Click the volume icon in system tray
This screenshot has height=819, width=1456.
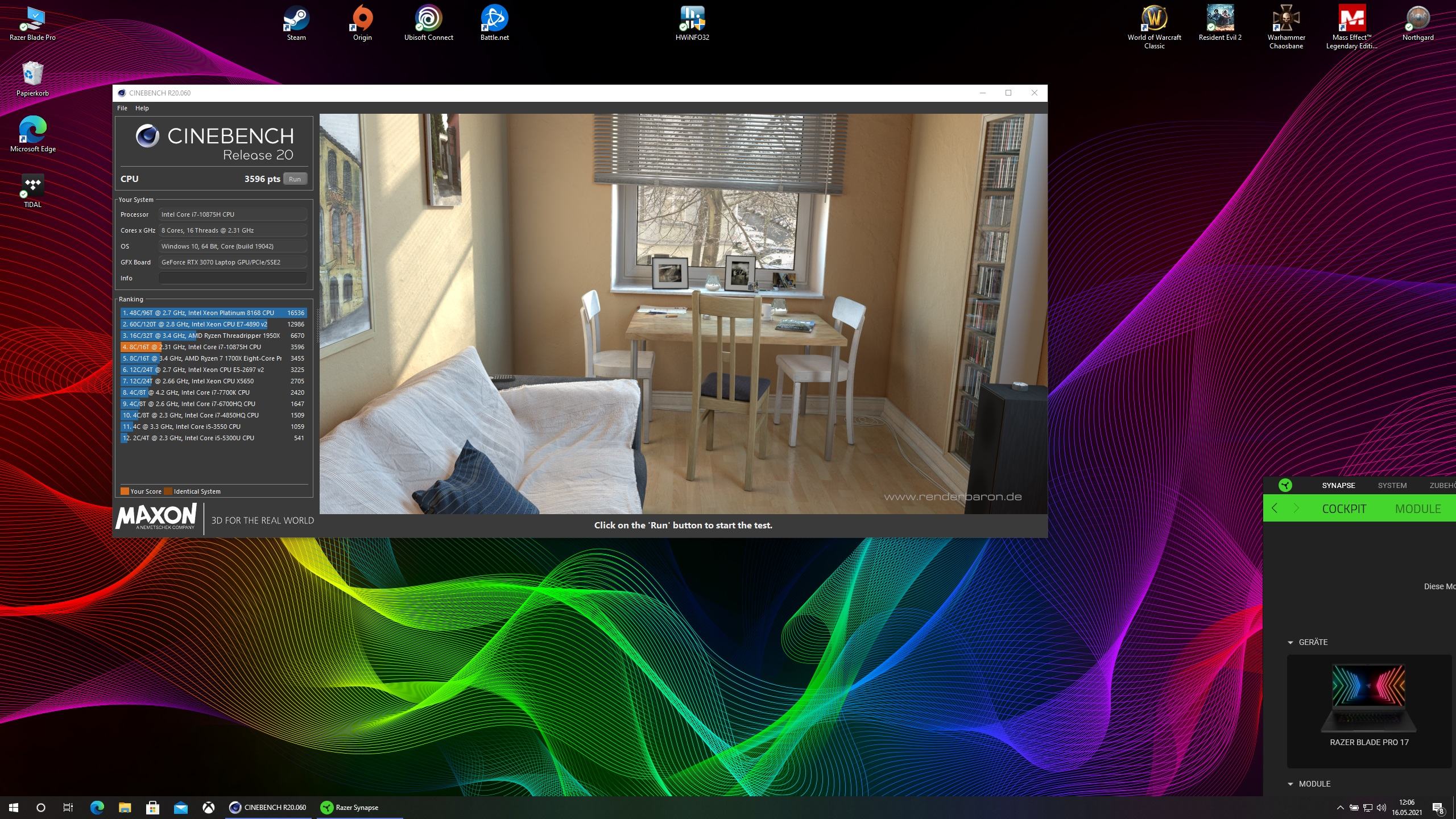1381,808
